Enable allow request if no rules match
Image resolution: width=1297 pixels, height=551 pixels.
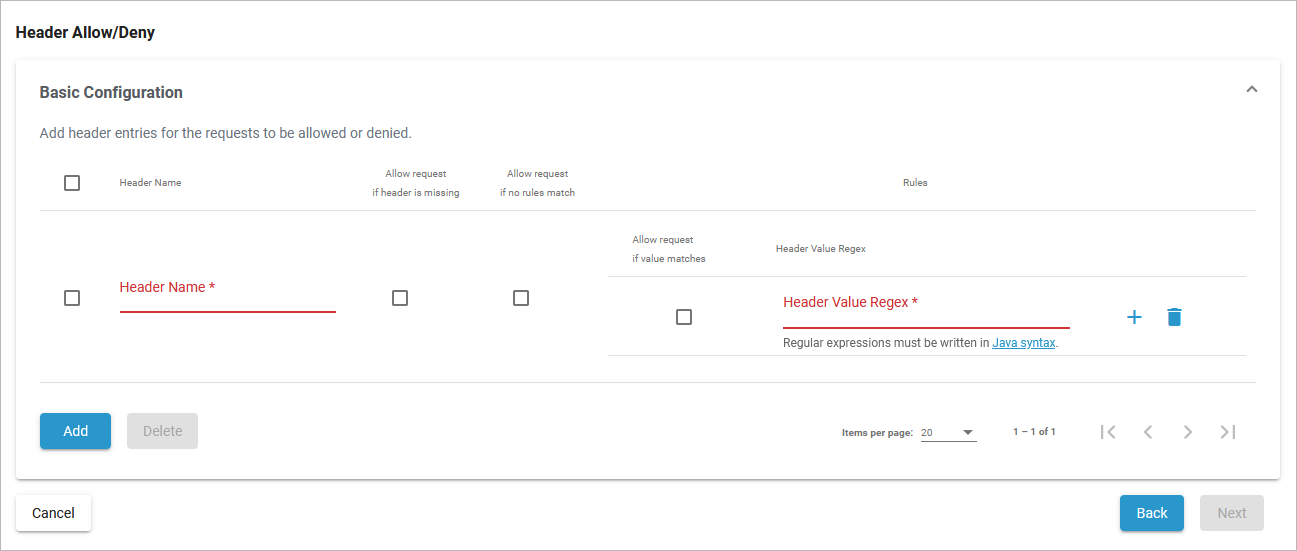521,298
